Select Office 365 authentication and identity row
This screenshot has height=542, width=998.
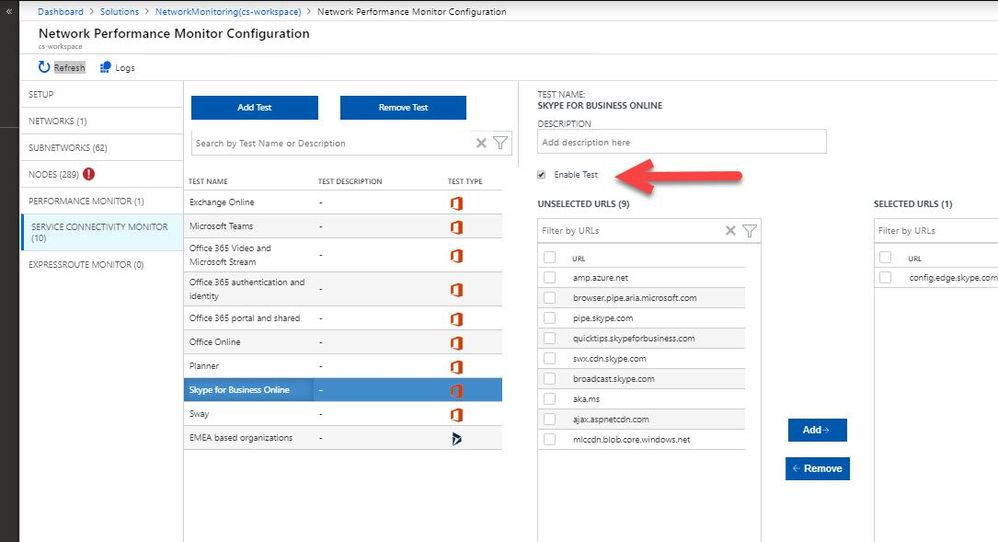coord(343,289)
